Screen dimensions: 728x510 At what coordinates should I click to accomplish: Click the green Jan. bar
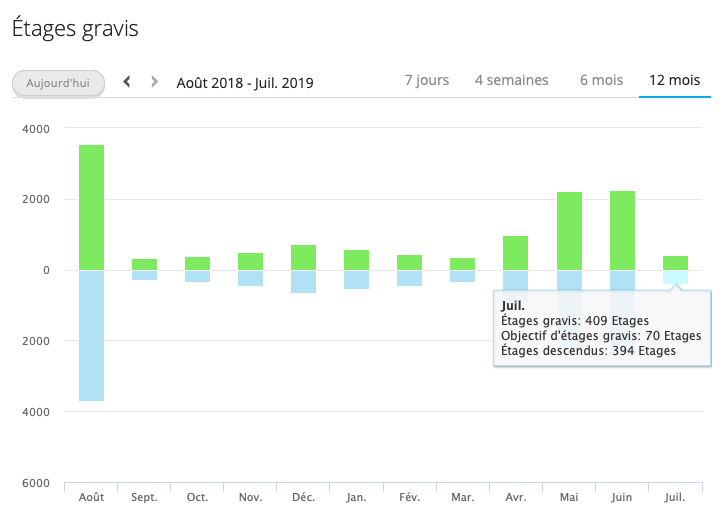pyautogui.click(x=356, y=260)
